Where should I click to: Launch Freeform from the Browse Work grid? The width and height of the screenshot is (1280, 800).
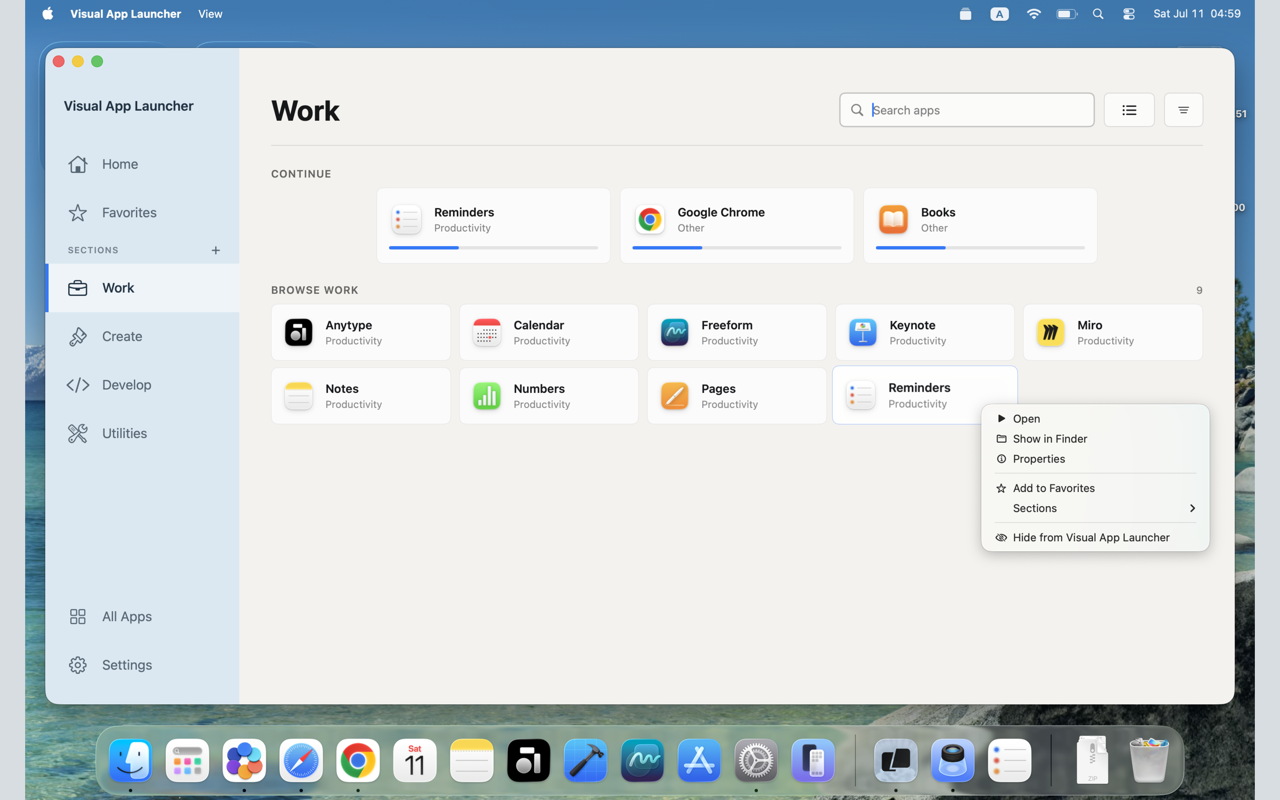[737, 332]
